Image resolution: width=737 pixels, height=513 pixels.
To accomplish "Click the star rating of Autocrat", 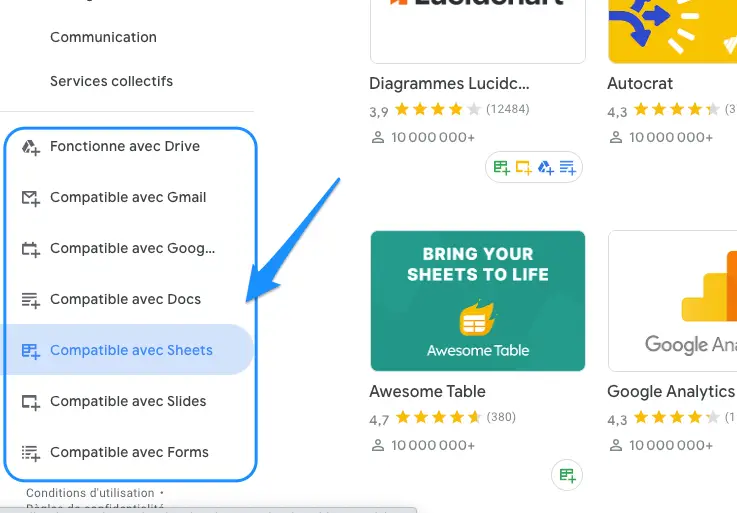I will coord(677,110).
